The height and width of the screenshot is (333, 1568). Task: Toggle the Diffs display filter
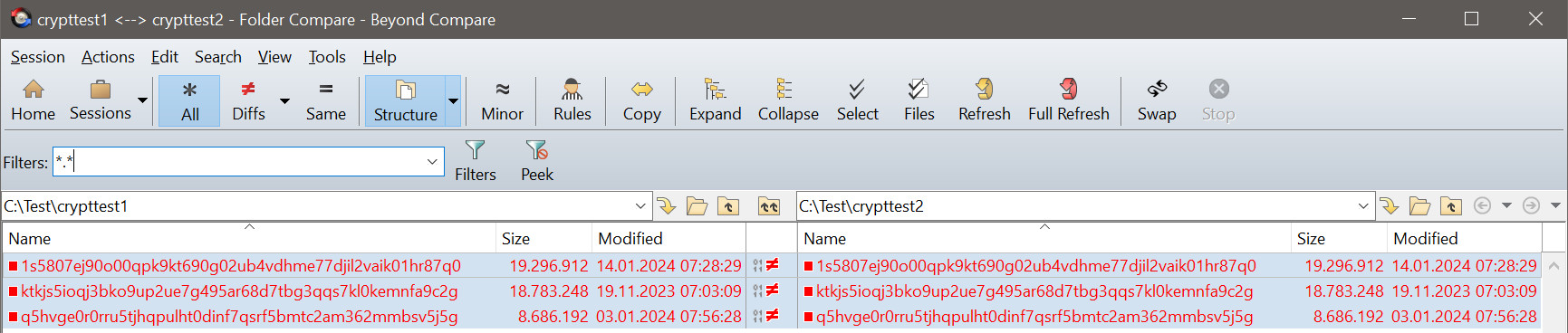click(x=248, y=100)
